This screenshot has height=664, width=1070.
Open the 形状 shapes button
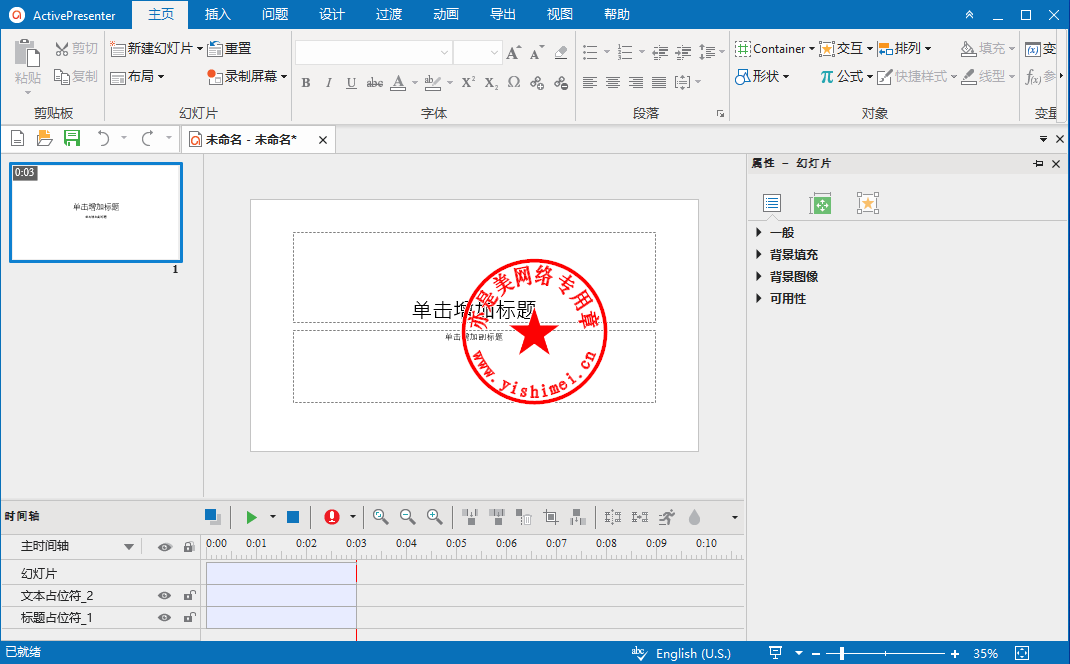pyautogui.click(x=762, y=76)
